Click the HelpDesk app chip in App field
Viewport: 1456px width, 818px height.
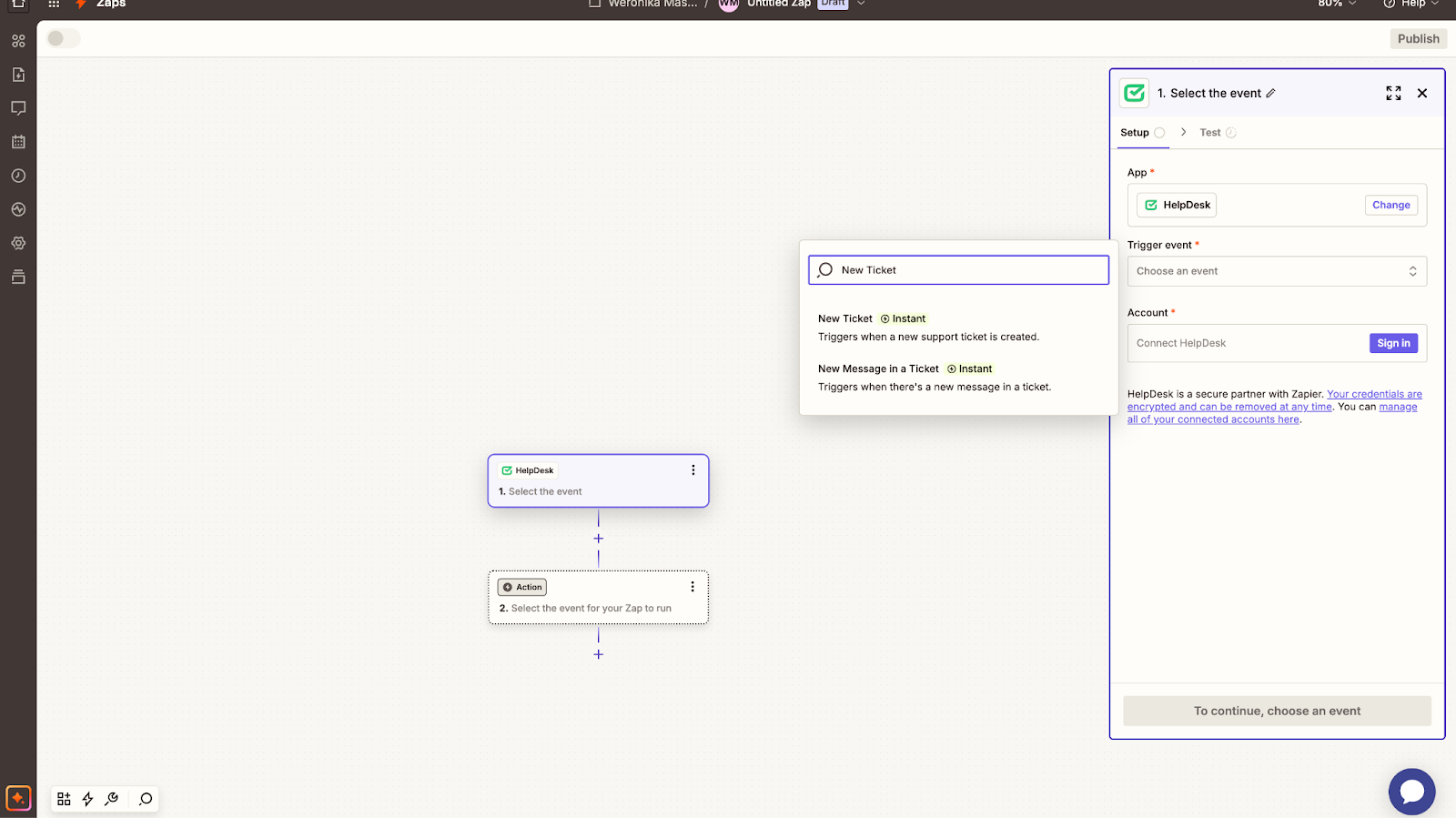tap(1177, 205)
